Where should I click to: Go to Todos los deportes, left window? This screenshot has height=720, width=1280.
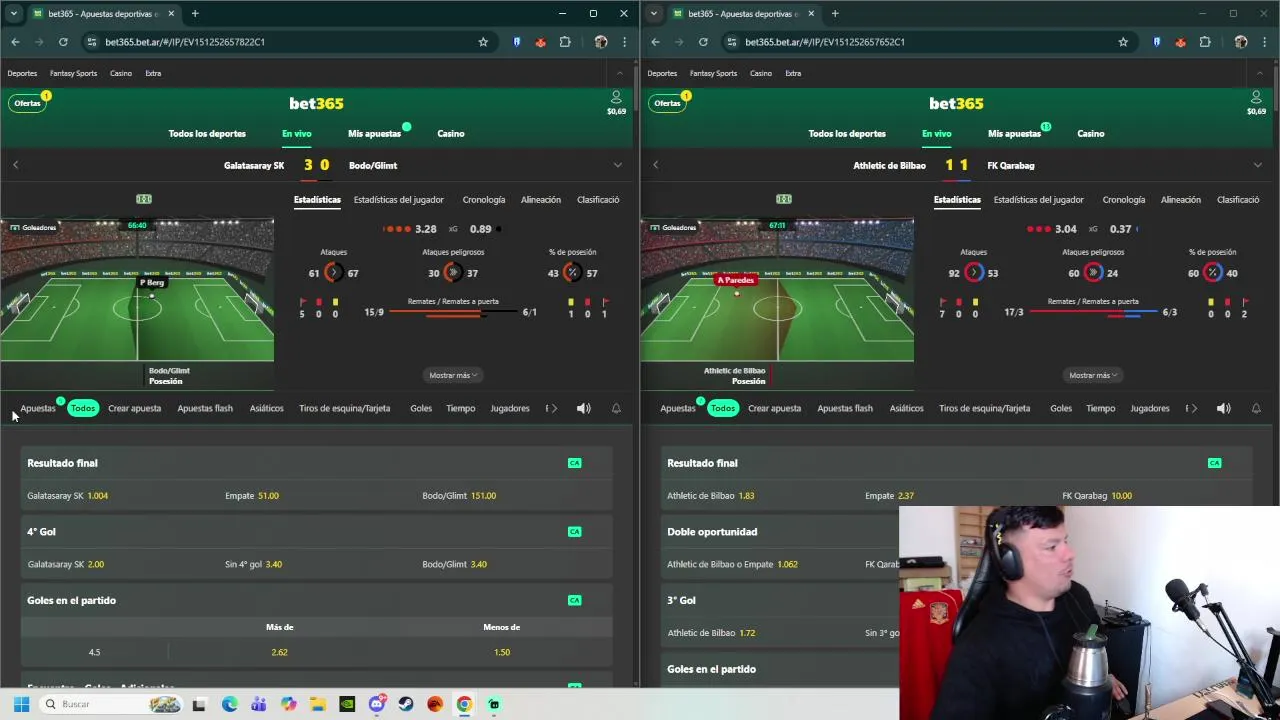tap(207, 133)
